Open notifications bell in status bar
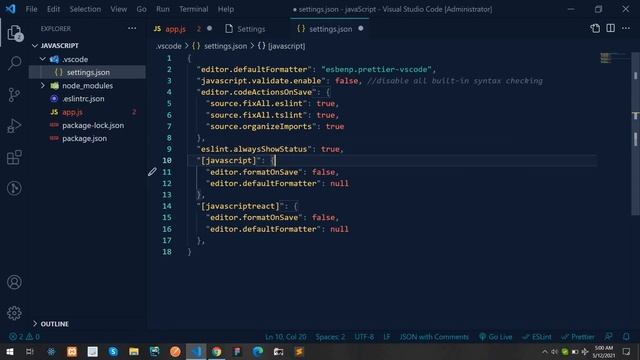Viewport: 640px width, 360px height. point(626,337)
